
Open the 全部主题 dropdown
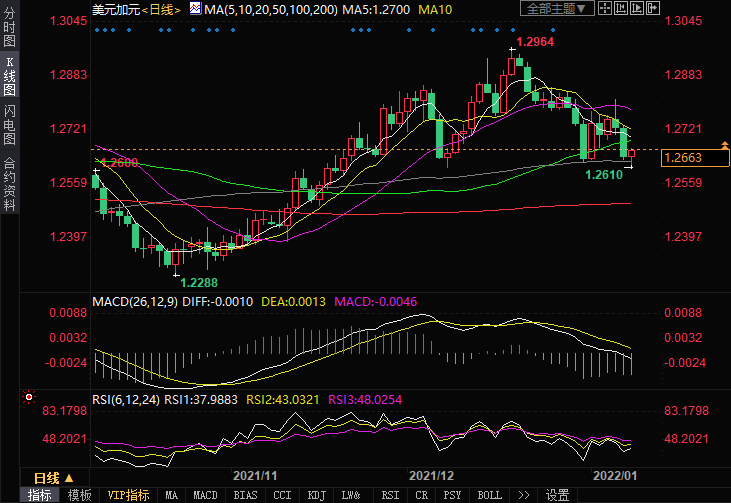click(x=555, y=9)
